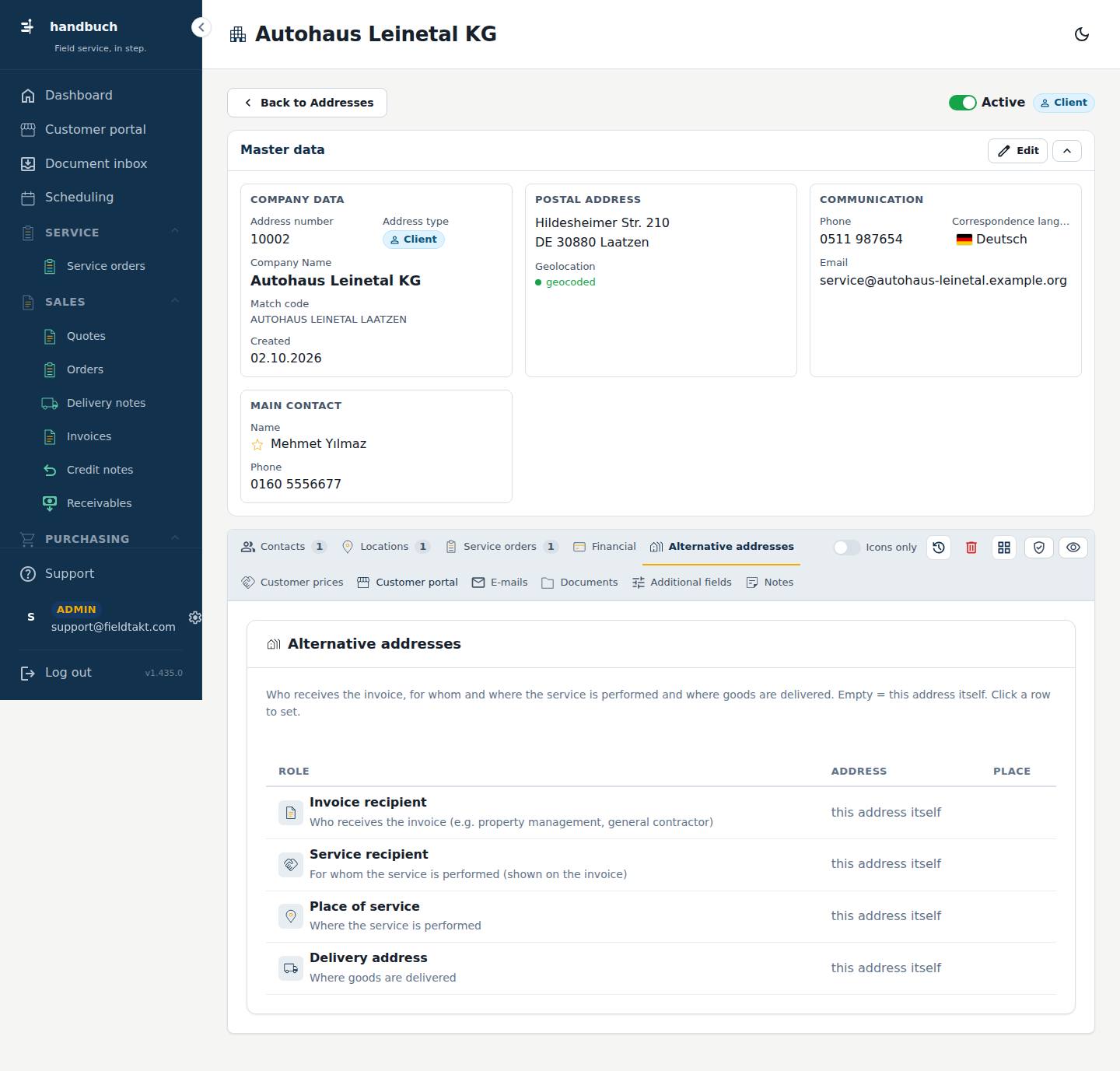Click the Place of service pin icon
Screen dimensions: 1120x1071
point(291,916)
